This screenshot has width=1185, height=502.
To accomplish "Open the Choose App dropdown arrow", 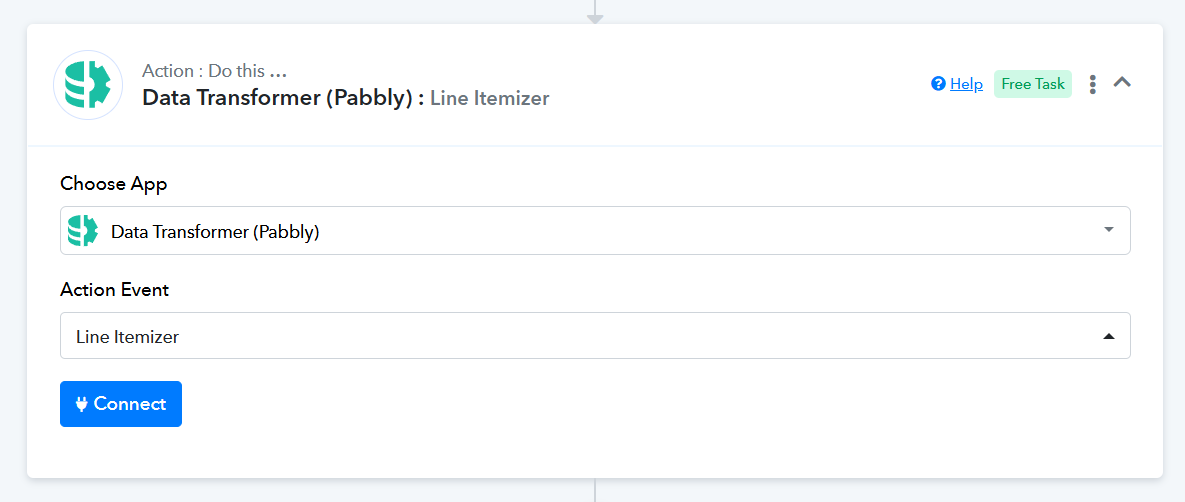I will tap(1109, 230).
